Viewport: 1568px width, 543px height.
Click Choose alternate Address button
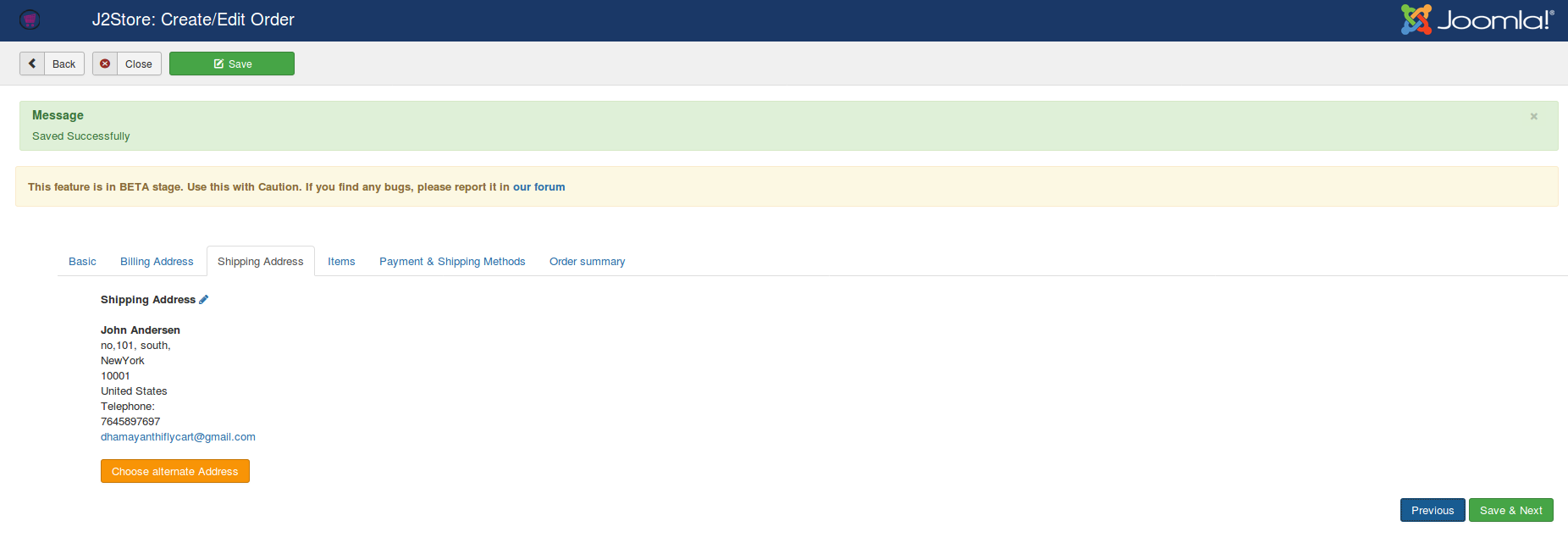175,472
